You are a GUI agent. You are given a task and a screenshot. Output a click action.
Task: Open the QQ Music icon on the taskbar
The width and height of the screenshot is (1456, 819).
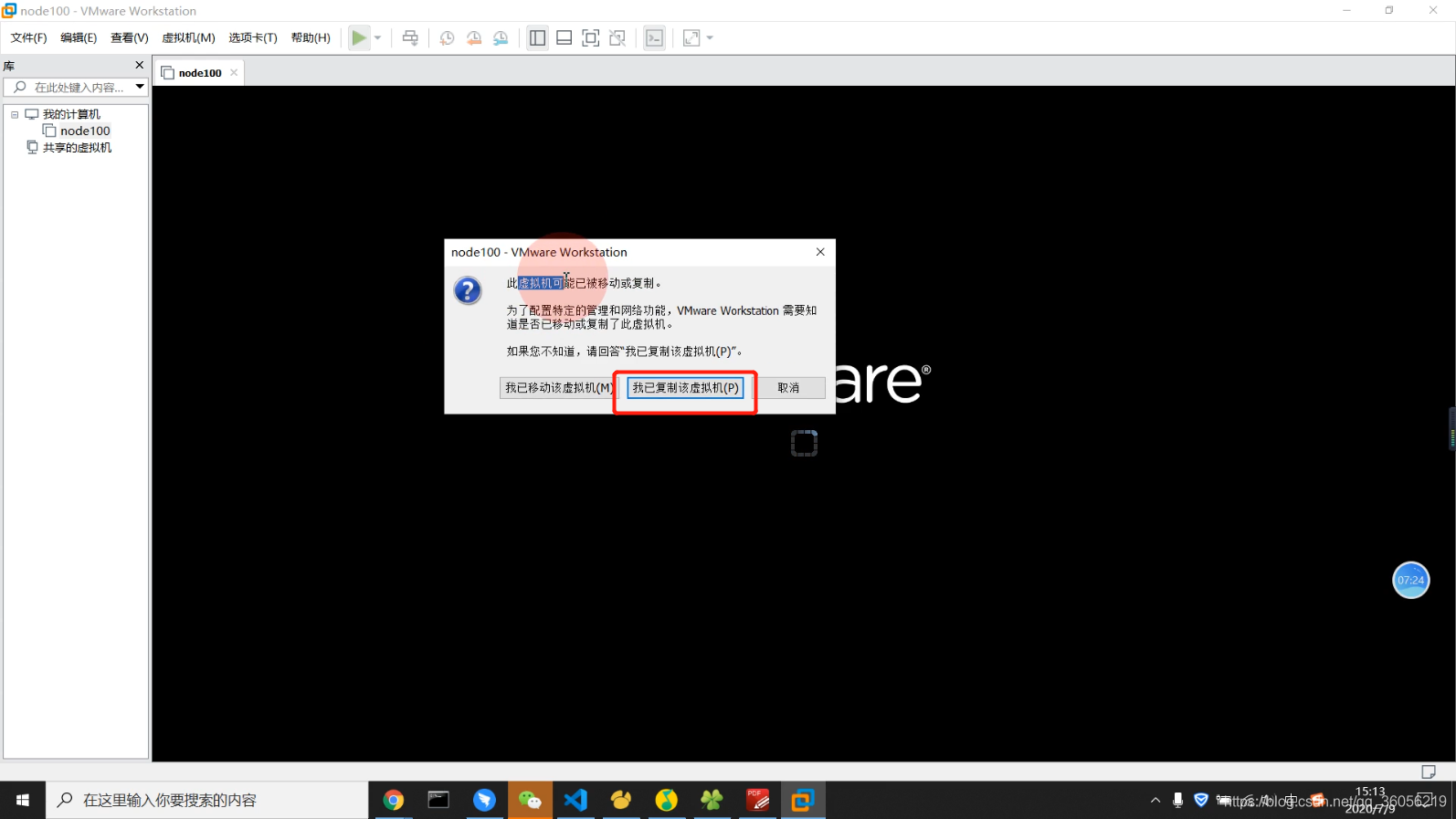[667, 800]
